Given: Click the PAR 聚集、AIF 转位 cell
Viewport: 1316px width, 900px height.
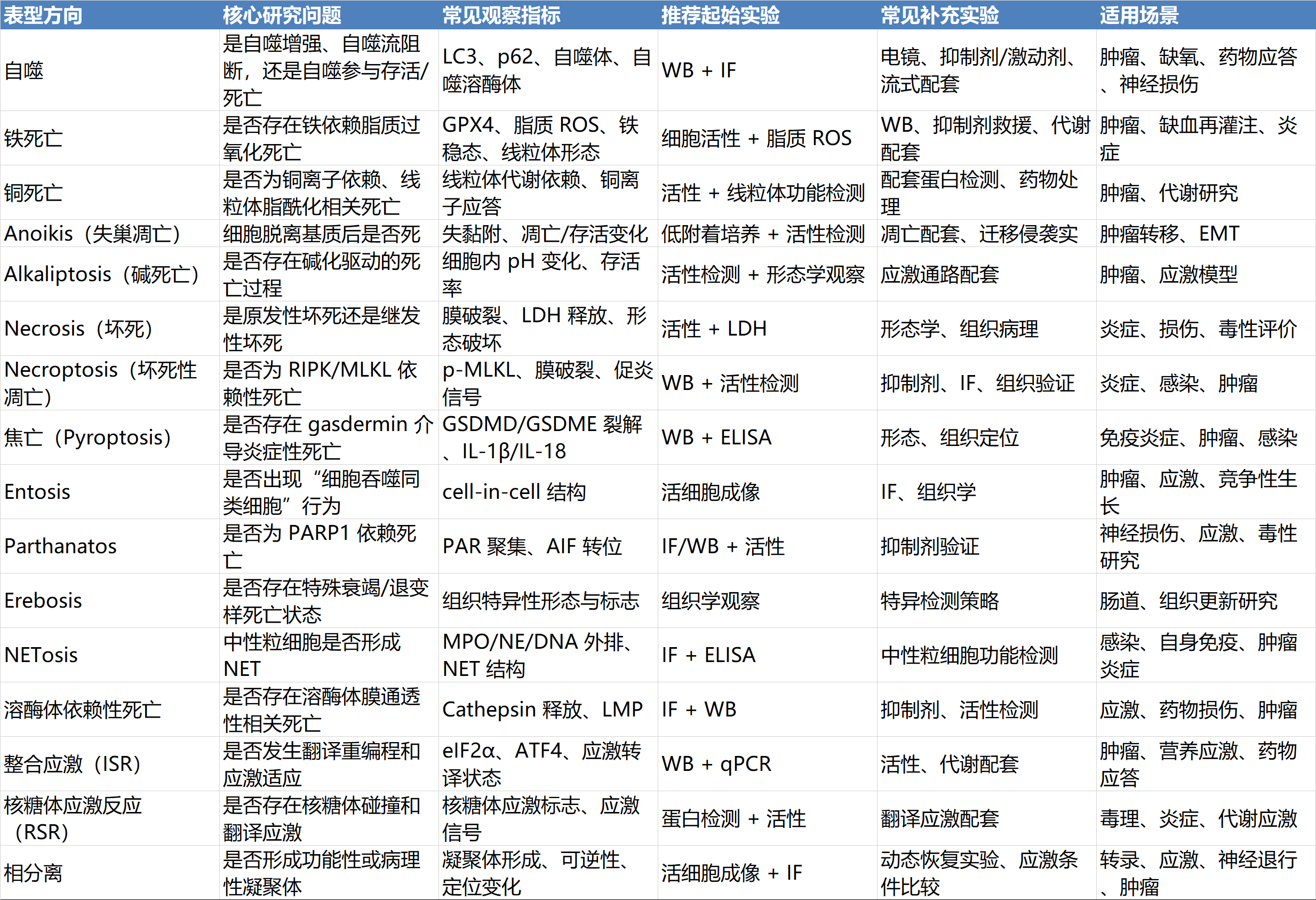Looking at the screenshot, I should [x=532, y=546].
